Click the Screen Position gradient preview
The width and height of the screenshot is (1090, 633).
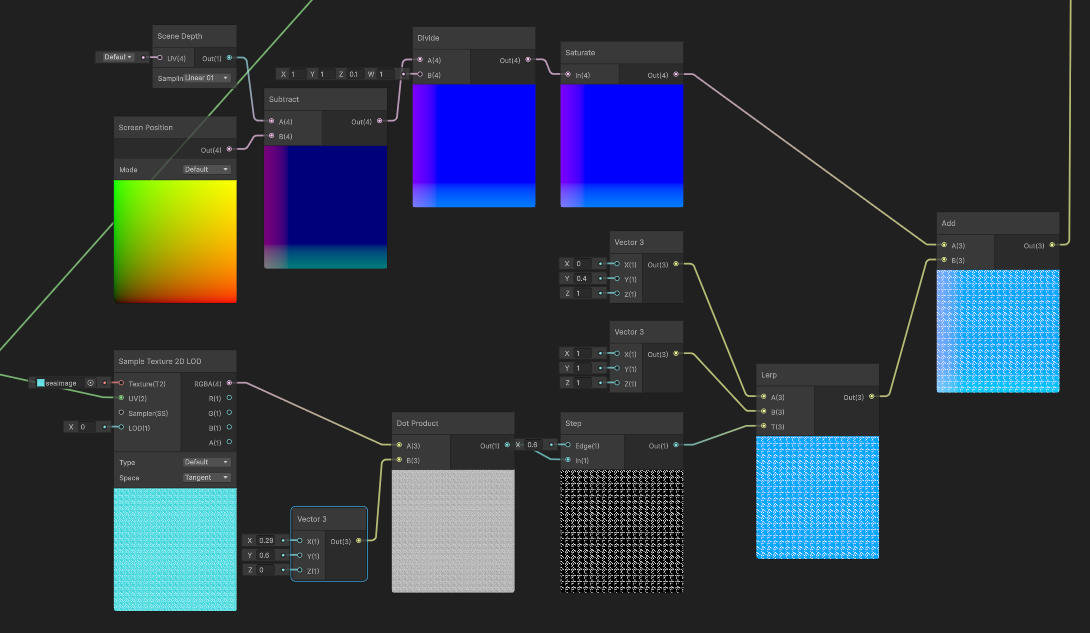175,241
